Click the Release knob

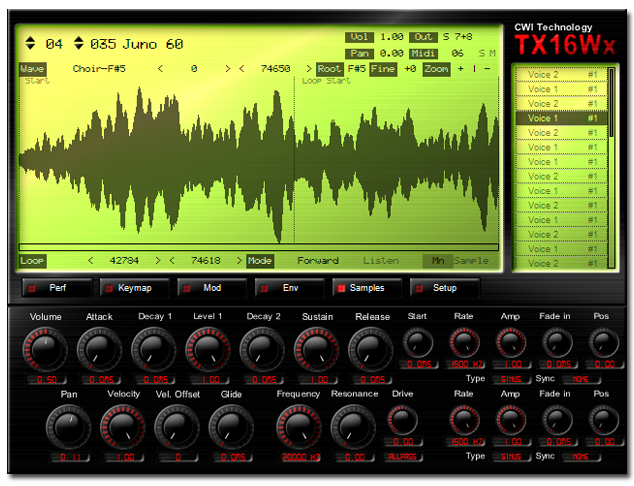coord(371,349)
